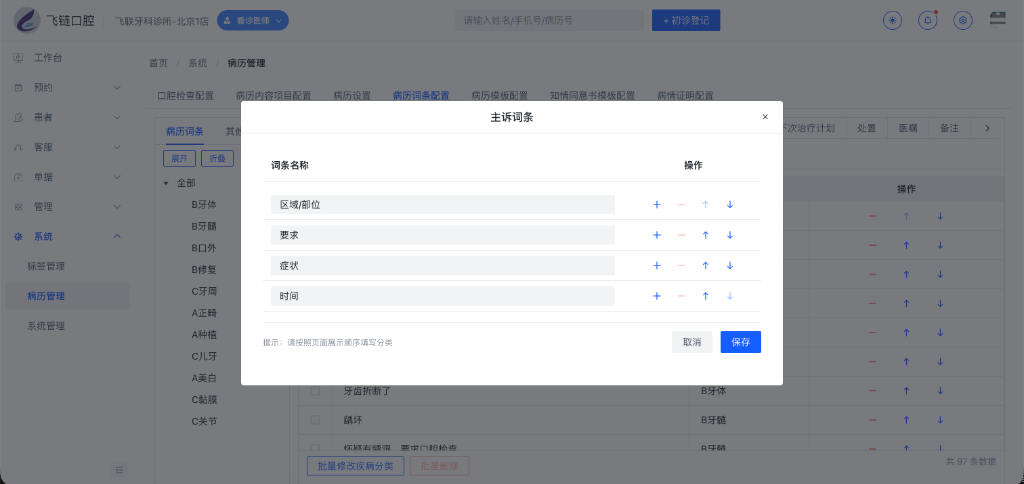Switch to 口腔检查配置 tab
The height and width of the screenshot is (484, 1024).
click(x=185, y=95)
